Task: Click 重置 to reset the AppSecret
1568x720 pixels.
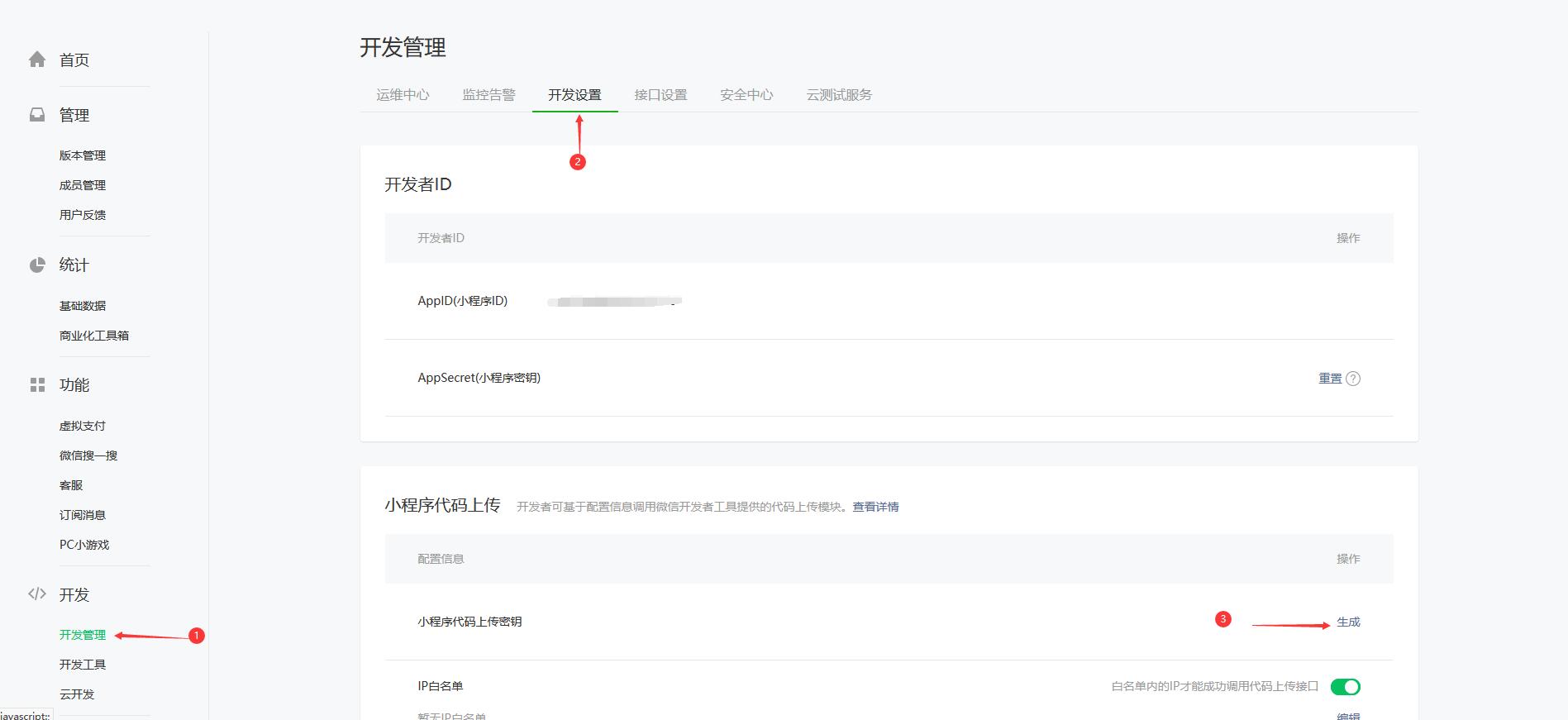Action: 1330,379
